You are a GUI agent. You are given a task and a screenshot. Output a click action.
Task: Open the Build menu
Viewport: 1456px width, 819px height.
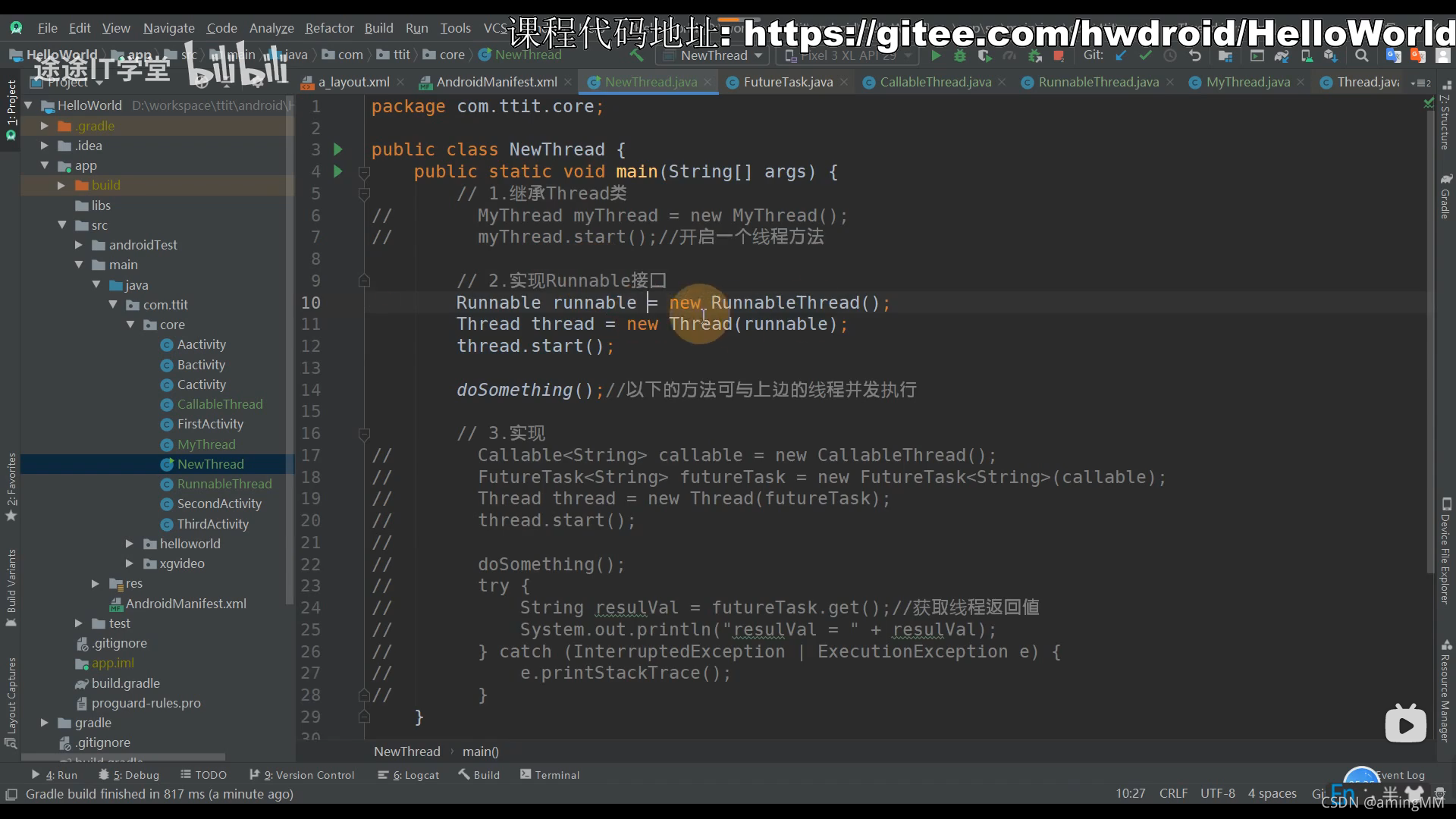coord(378,28)
